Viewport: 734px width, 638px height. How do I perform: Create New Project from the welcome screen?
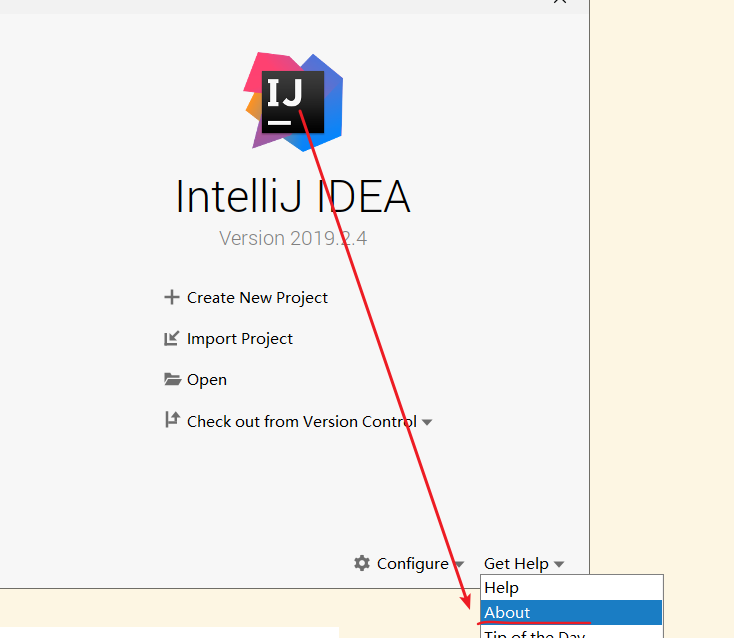point(257,298)
